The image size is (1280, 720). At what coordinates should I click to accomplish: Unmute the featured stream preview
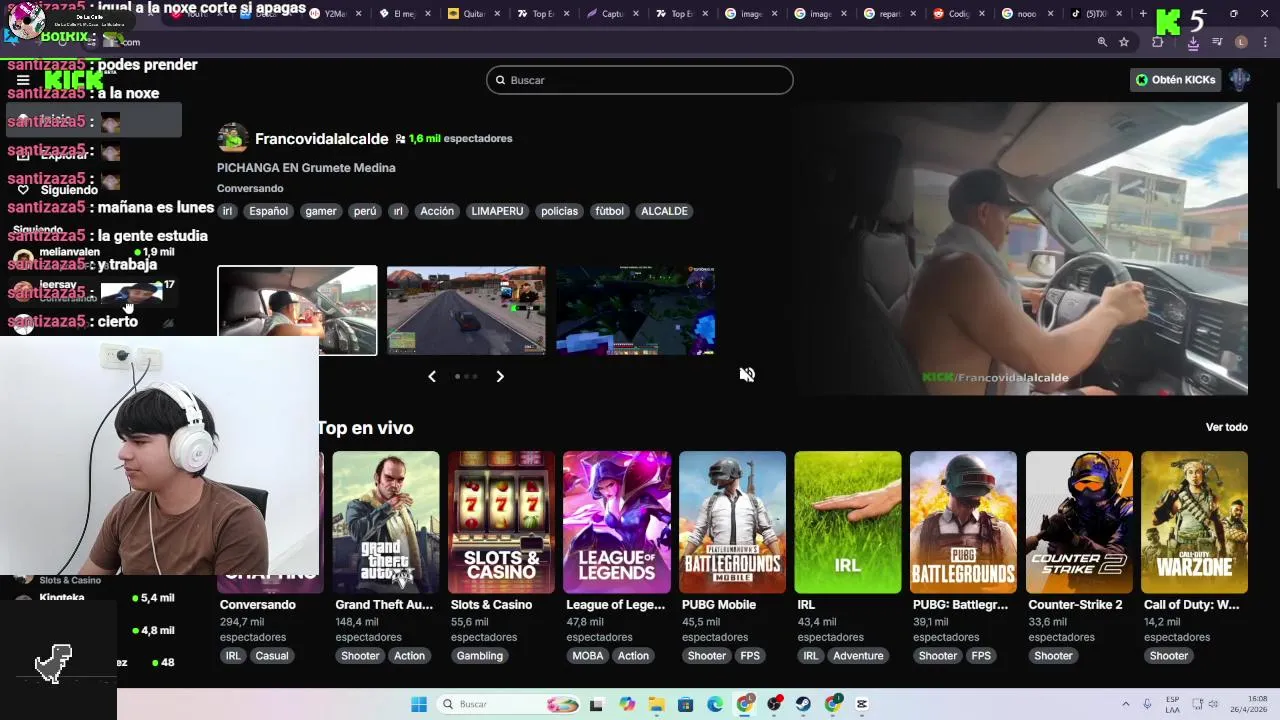coord(747,375)
